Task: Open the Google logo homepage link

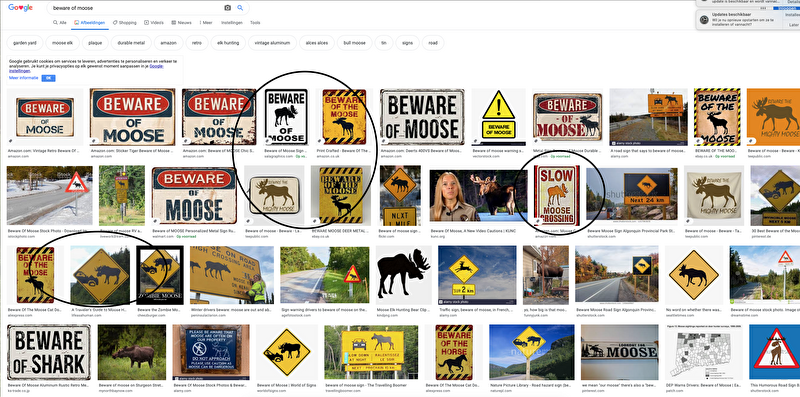Action: [x=20, y=8]
